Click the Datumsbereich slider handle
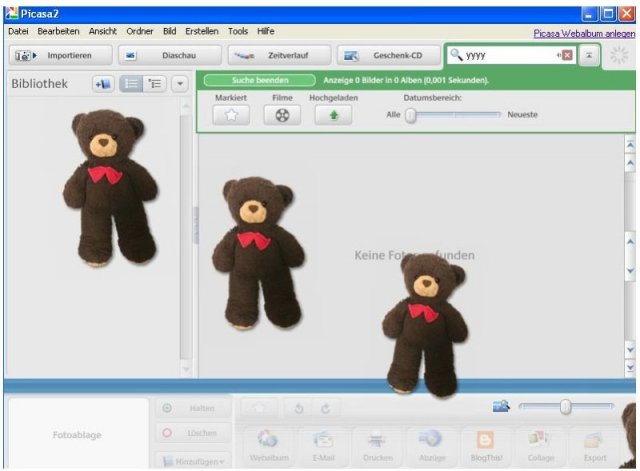640x471 pixels. point(410,115)
